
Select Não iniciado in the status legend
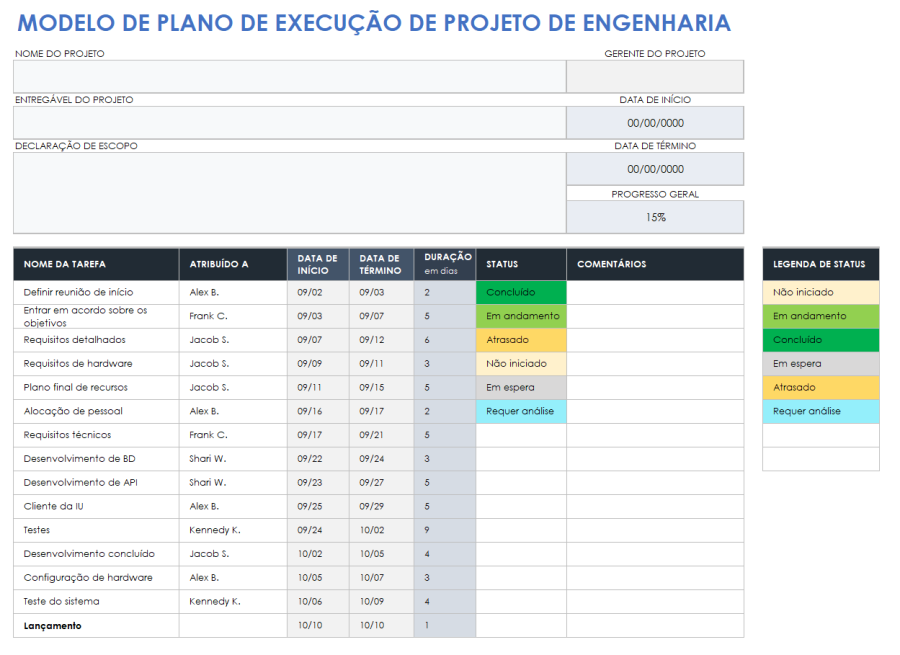pyautogui.click(x=820, y=292)
